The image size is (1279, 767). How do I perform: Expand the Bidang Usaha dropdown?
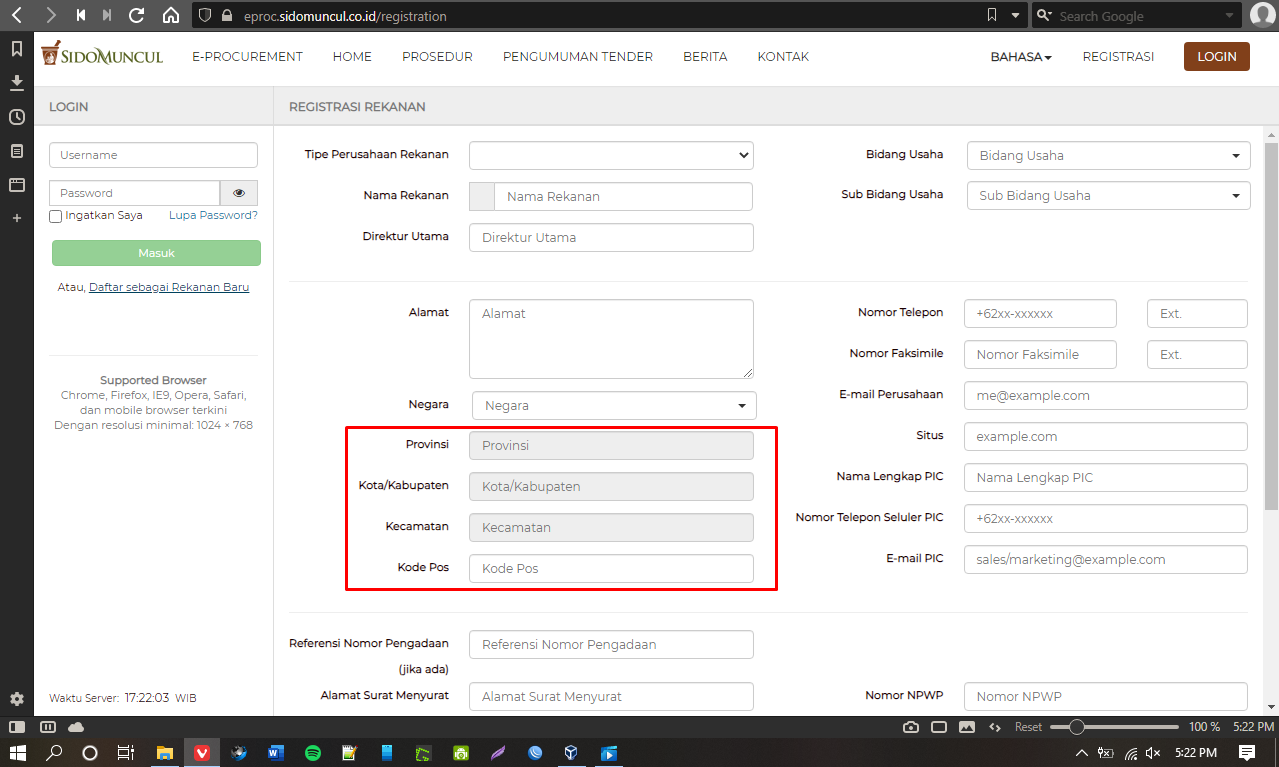point(1108,156)
